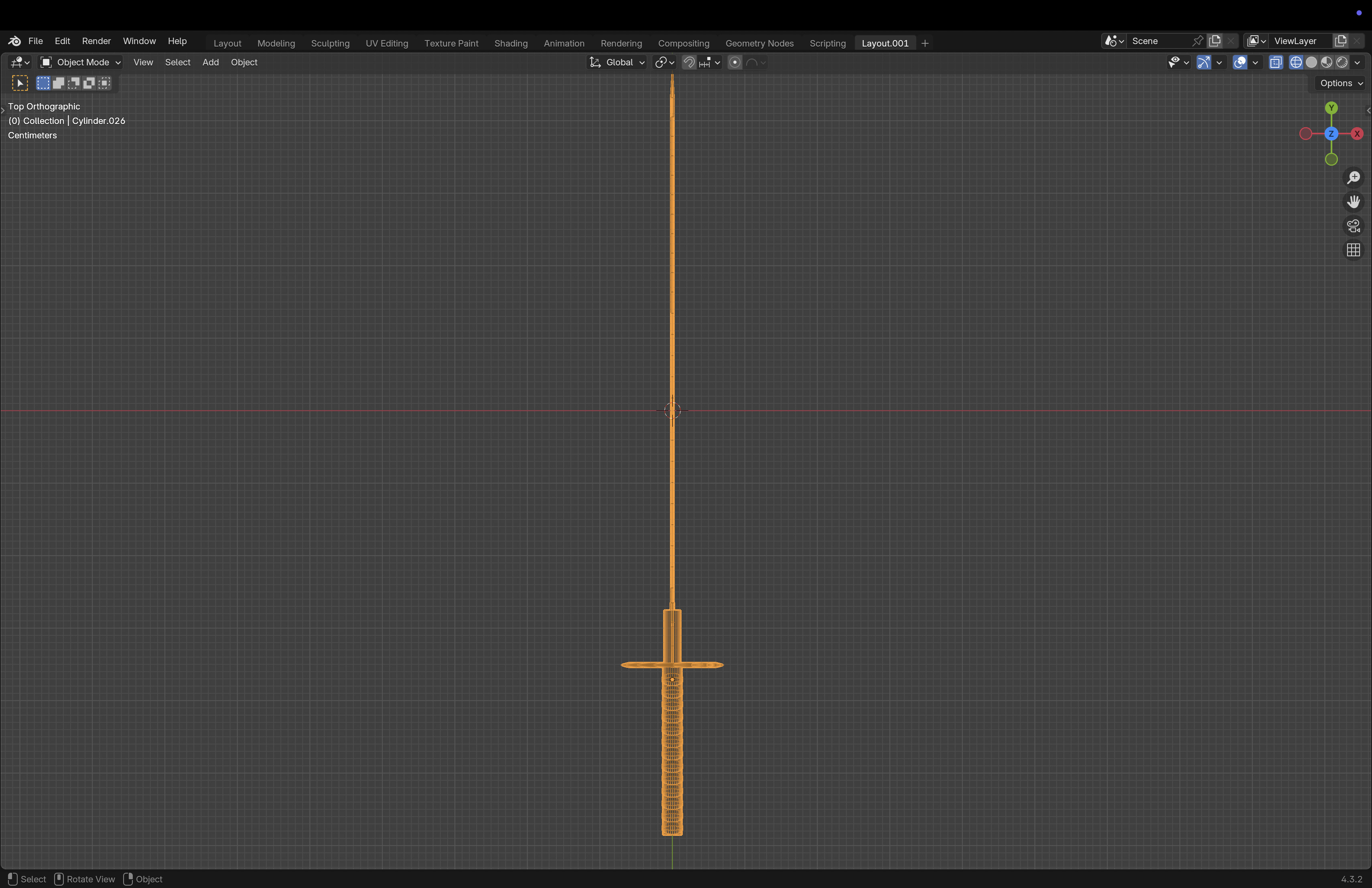This screenshot has height=888, width=1372.
Task: Browse view layers dropdown icon
Action: click(1256, 41)
